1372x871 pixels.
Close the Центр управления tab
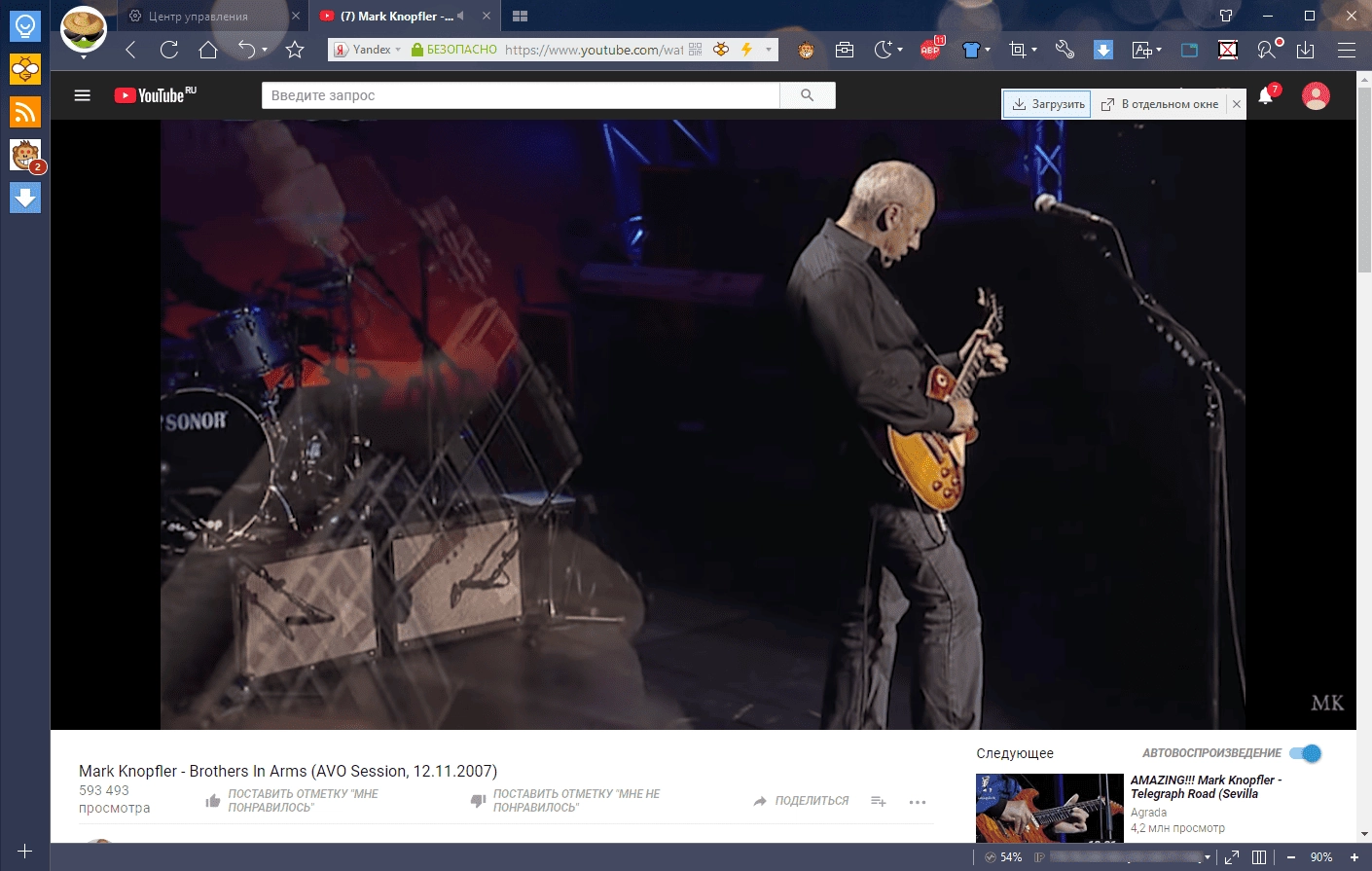(x=295, y=17)
